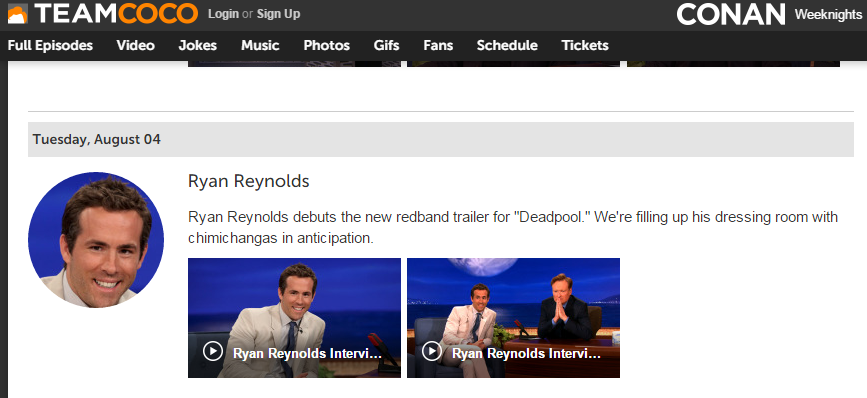This screenshot has width=867, height=398.
Task: Open the Full Episodes menu item
Action: click(50, 45)
